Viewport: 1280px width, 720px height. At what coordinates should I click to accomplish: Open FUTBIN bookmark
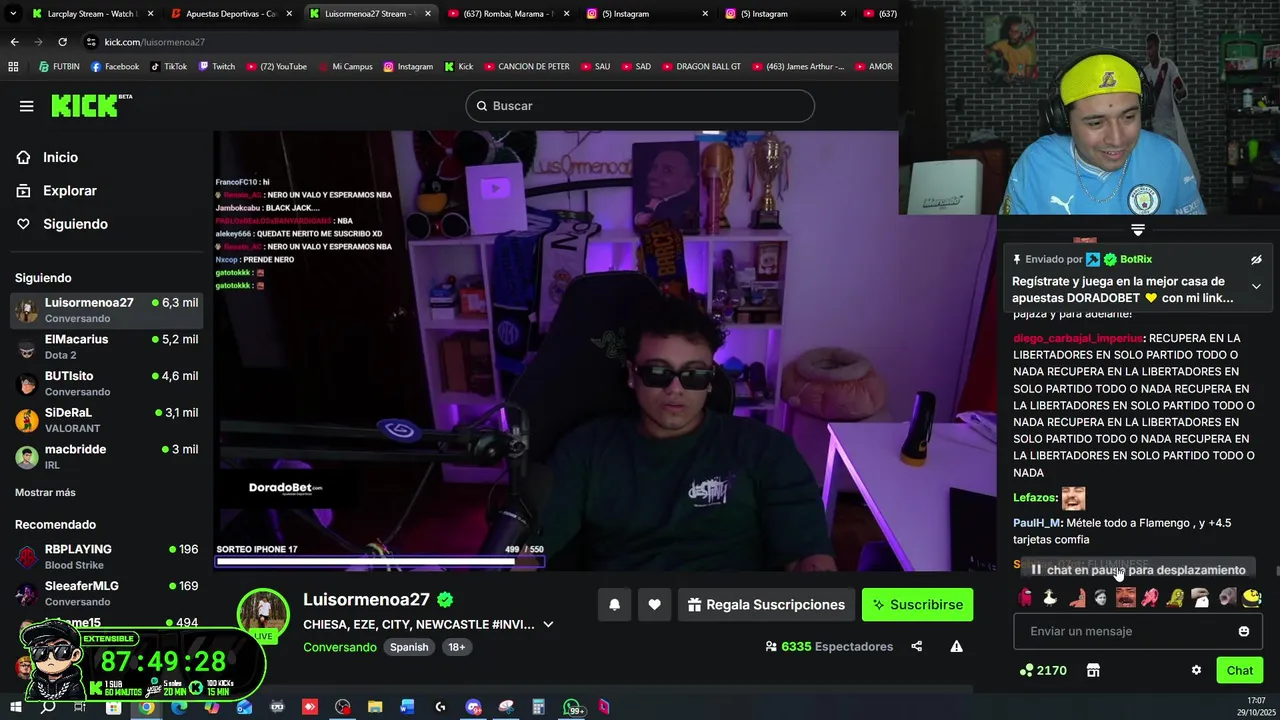coord(59,67)
